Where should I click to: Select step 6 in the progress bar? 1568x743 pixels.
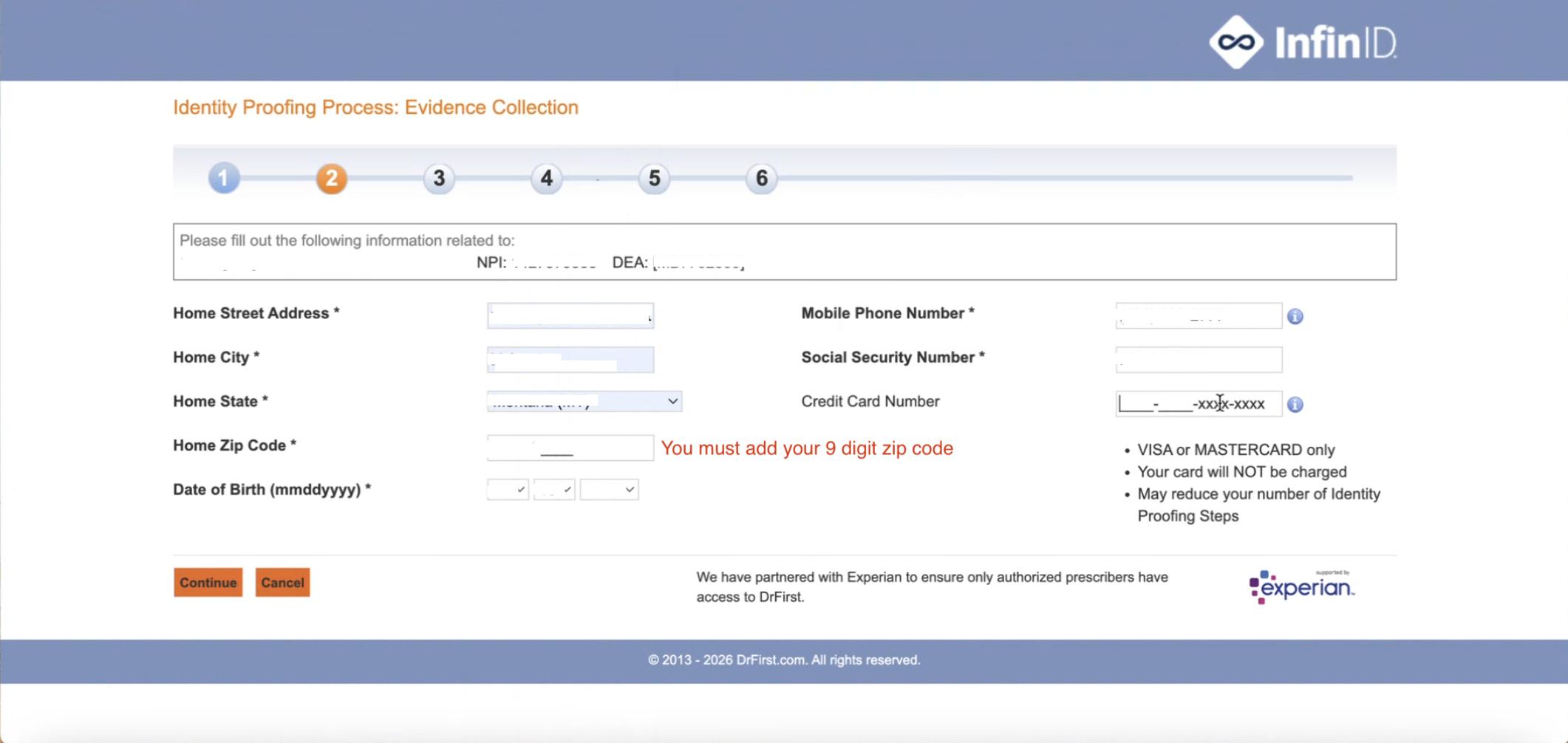tap(762, 178)
